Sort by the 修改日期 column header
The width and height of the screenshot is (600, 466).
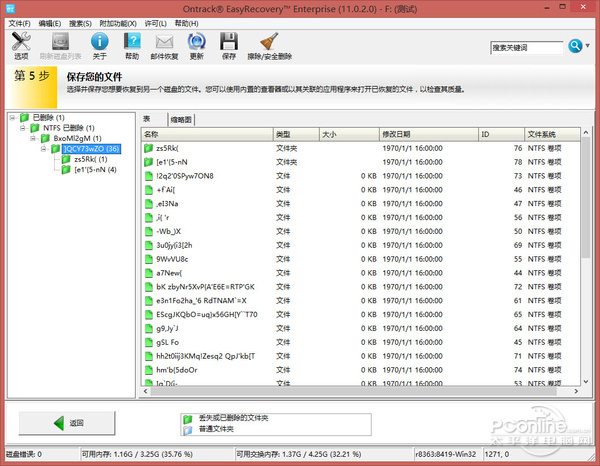[x=429, y=134]
